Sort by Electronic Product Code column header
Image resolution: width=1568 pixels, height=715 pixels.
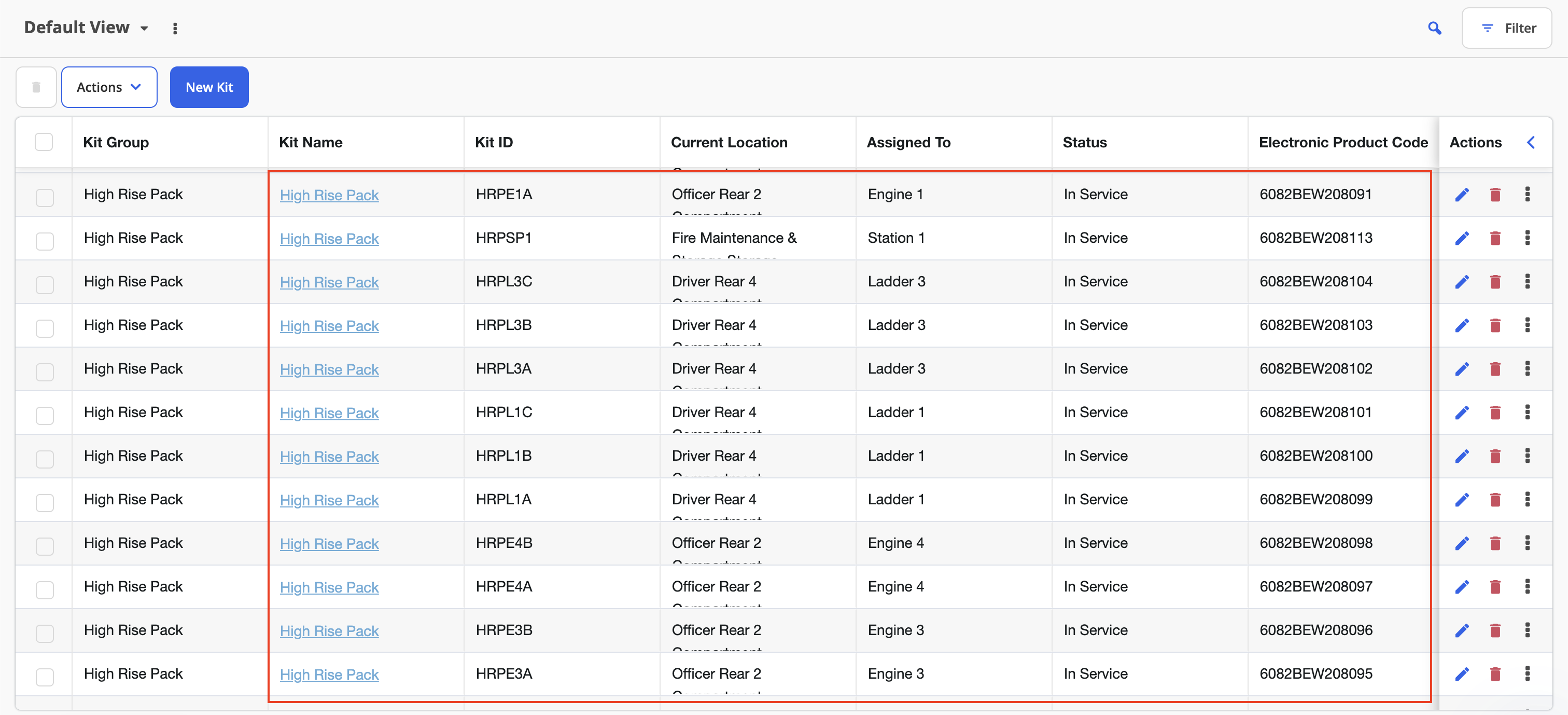[1343, 143]
